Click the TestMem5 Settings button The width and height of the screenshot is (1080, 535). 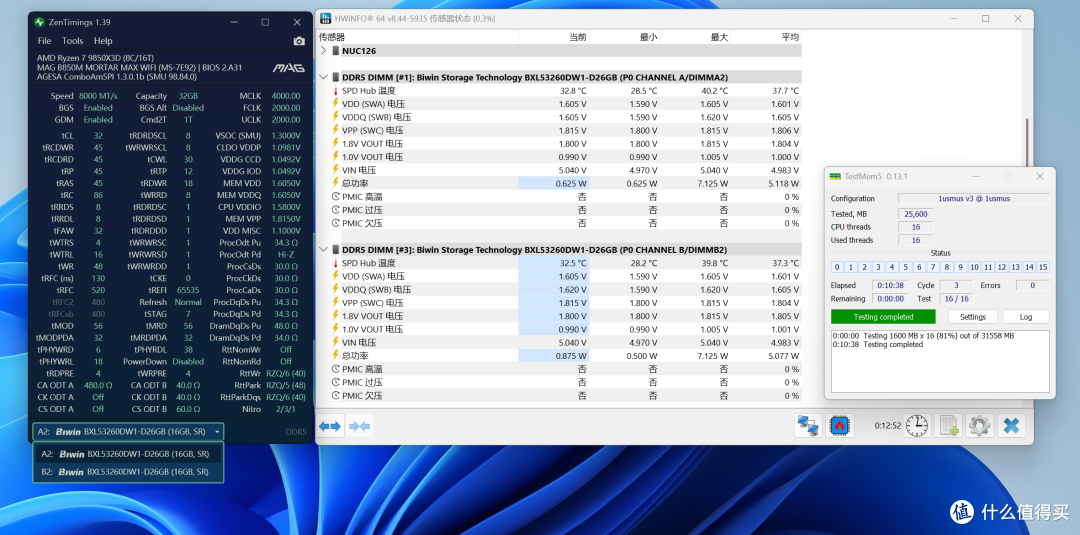pos(973,317)
